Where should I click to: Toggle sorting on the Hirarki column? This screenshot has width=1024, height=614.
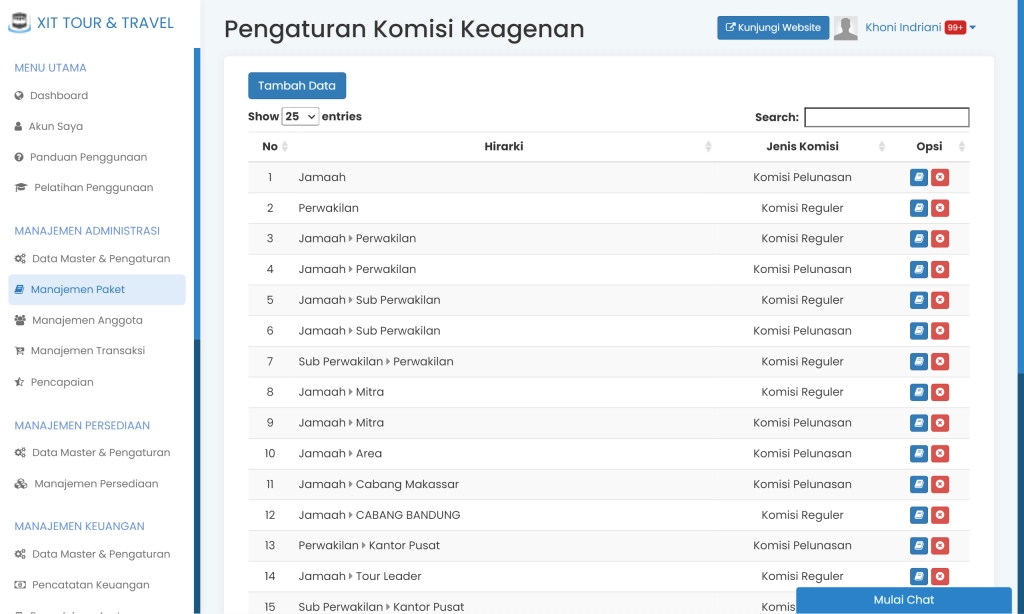[x=504, y=146]
